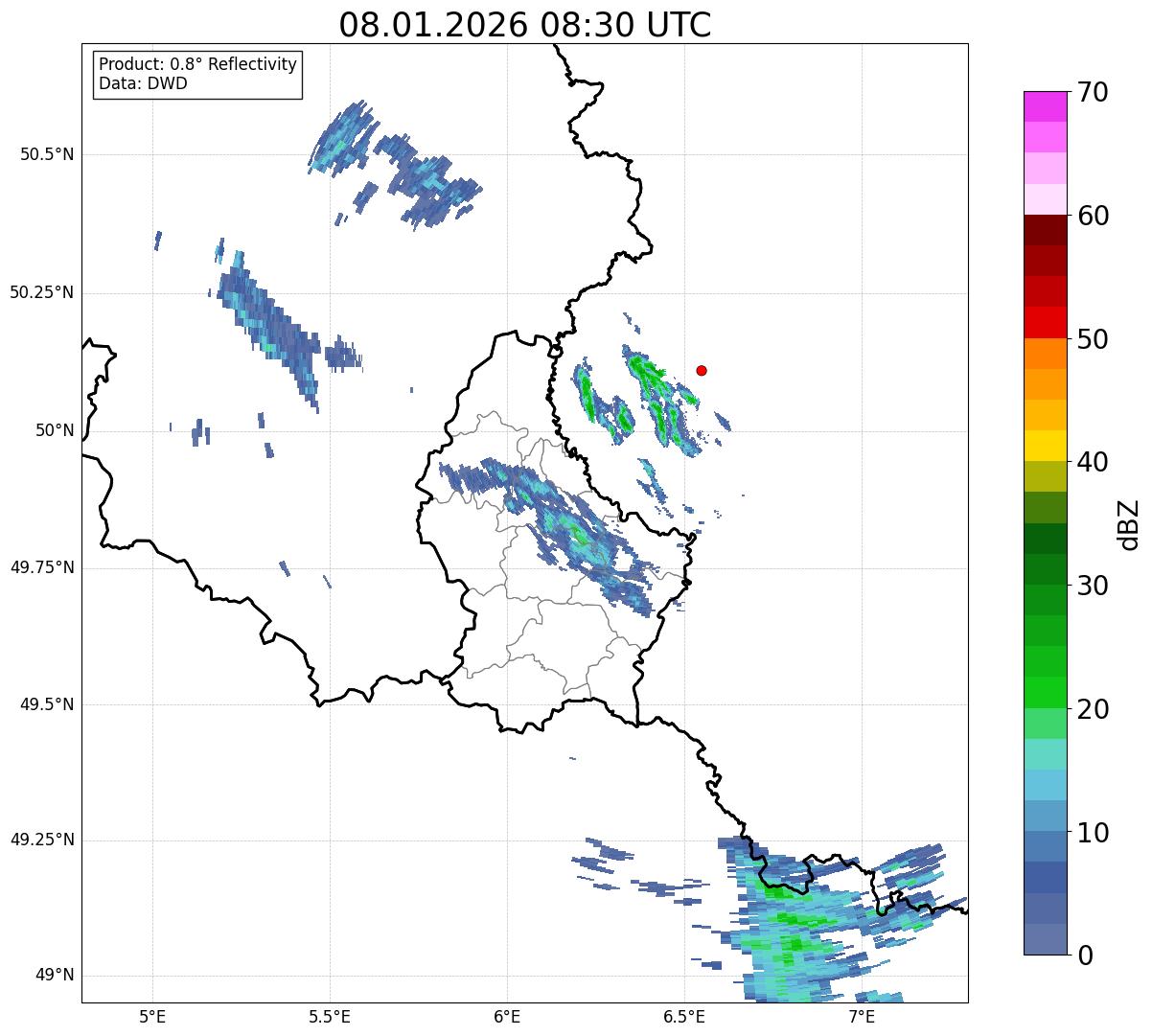The width and height of the screenshot is (1152, 1036).
Task: Click the 'Product: 0.8° Reflectivity' label
Action: click(197, 64)
